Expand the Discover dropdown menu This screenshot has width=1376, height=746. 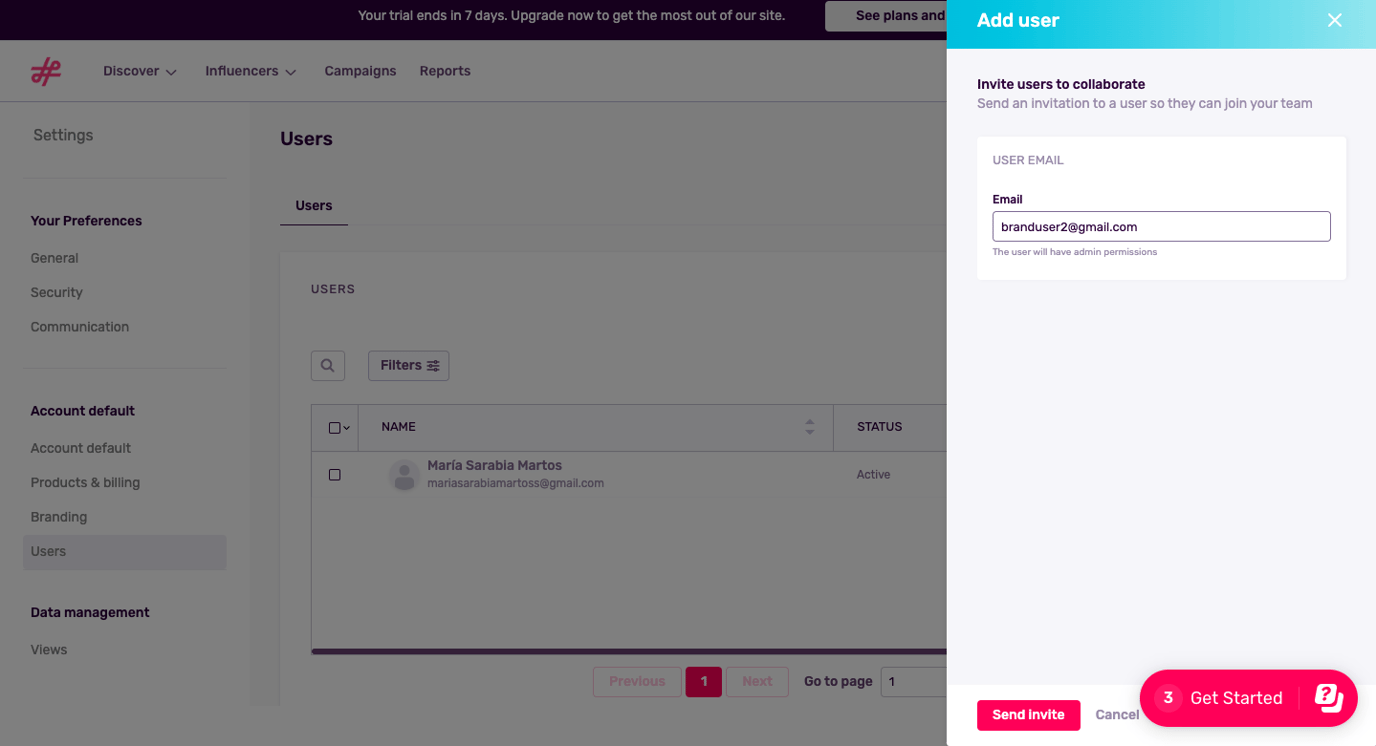click(x=140, y=71)
